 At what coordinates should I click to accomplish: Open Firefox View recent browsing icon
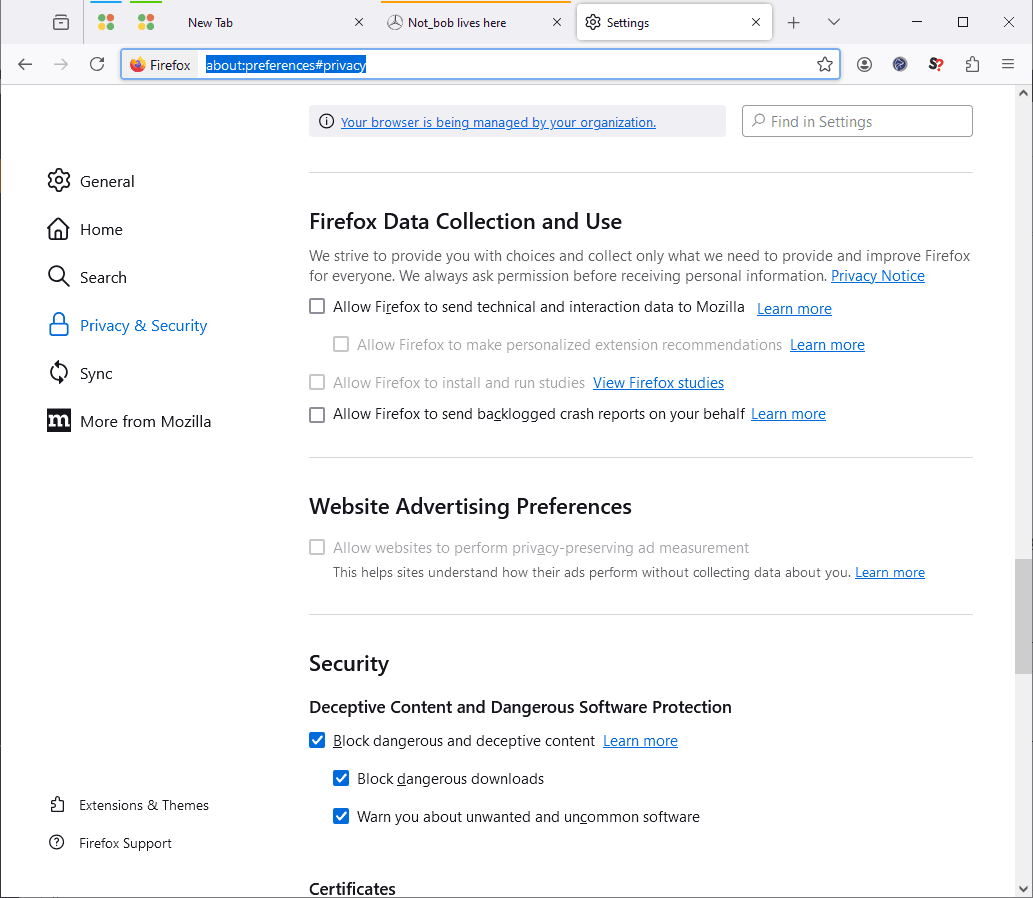pos(61,22)
